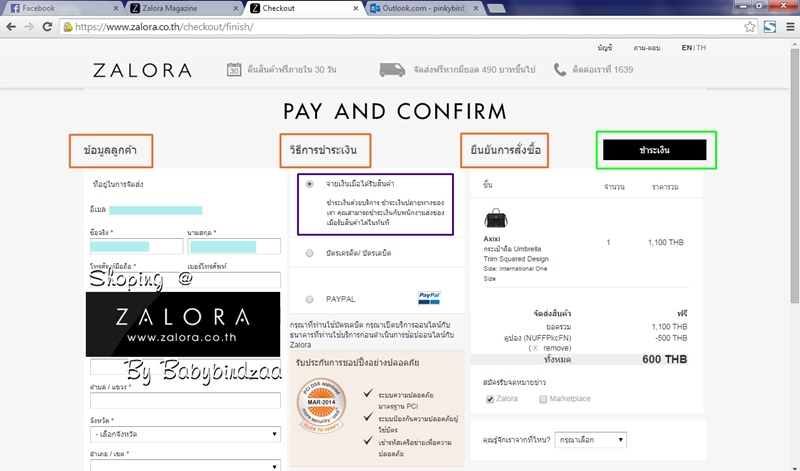The height and width of the screenshot is (471, 800).
Task: Click the 30-day return calendar icon
Action: coord(234,69)
